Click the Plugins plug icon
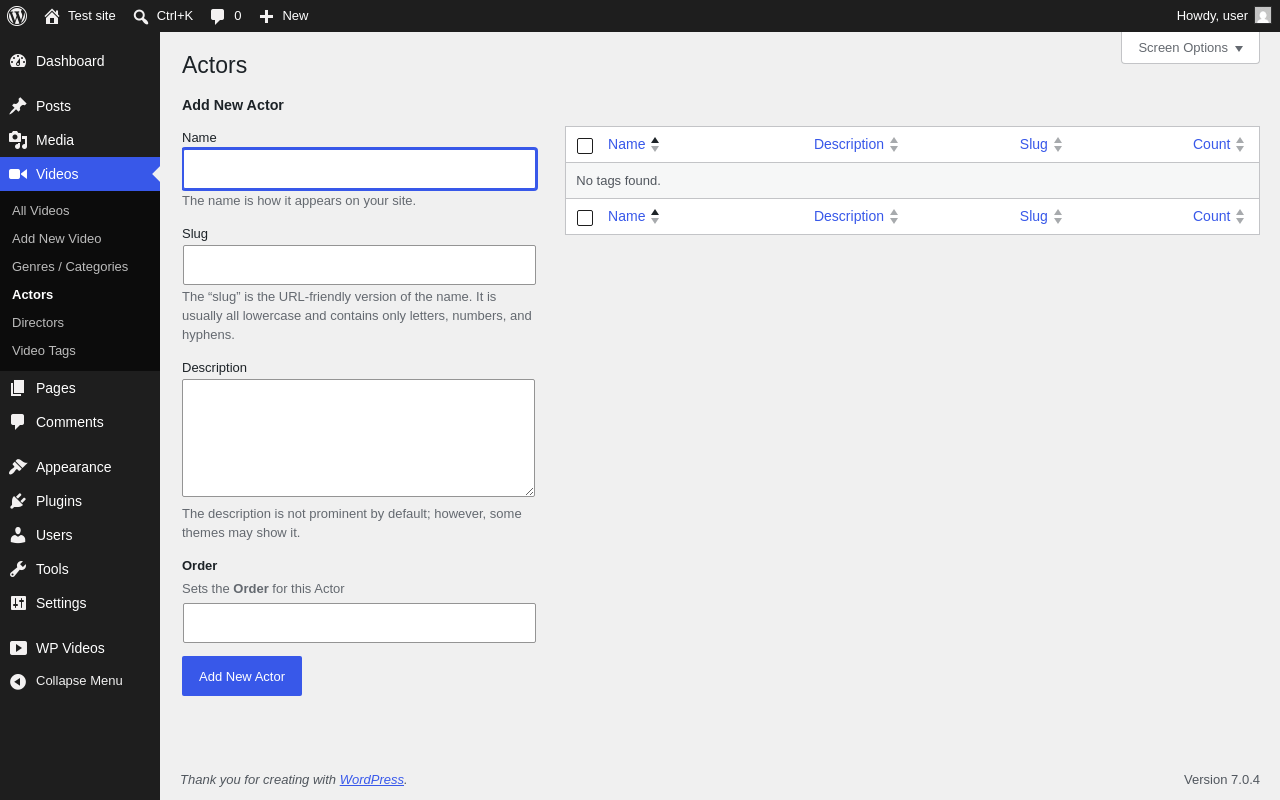Viewport: 1280px width, 800px height. click(18, 501)
